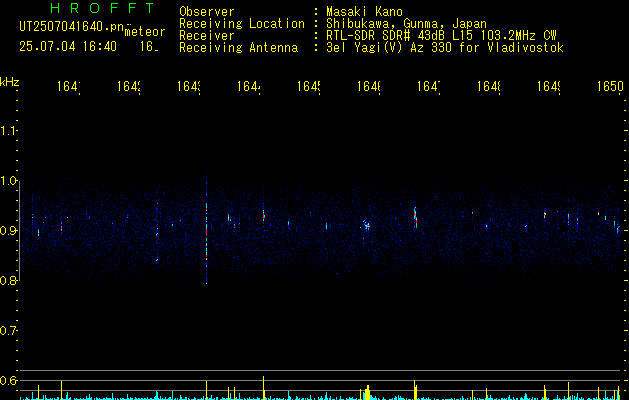
Task: Click the 16_ counter next to the timestamp
Action: [149, 47]
